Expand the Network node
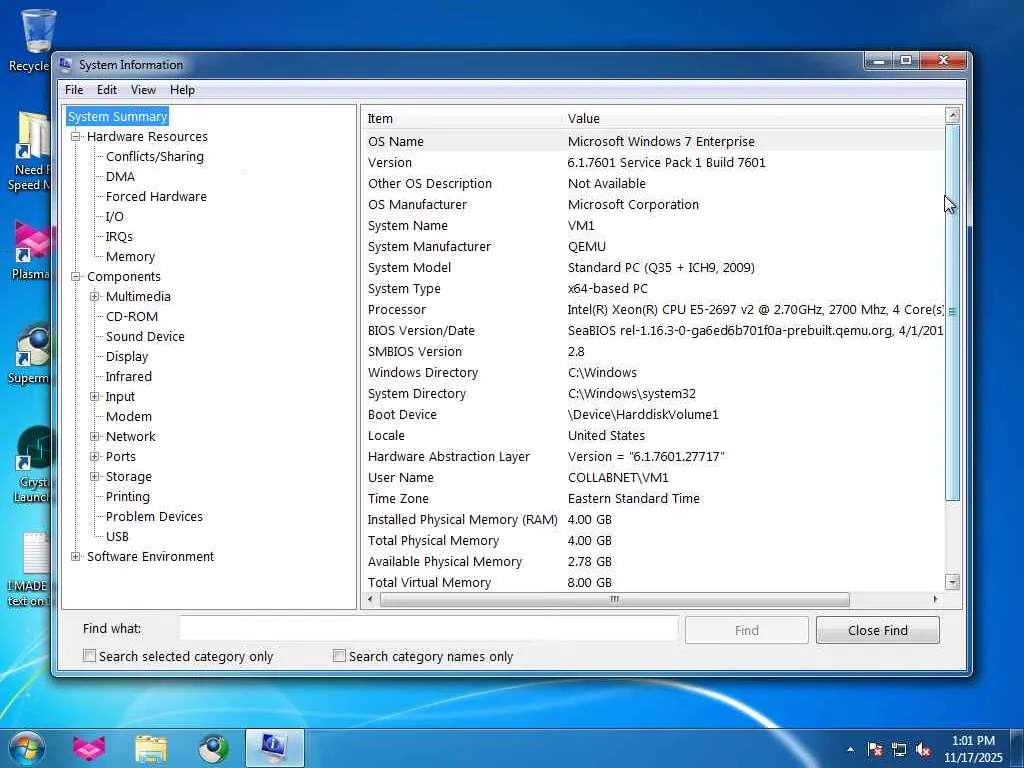This screenshot has width=1024, height=768. pyautogui.click(x=95, y=436)
